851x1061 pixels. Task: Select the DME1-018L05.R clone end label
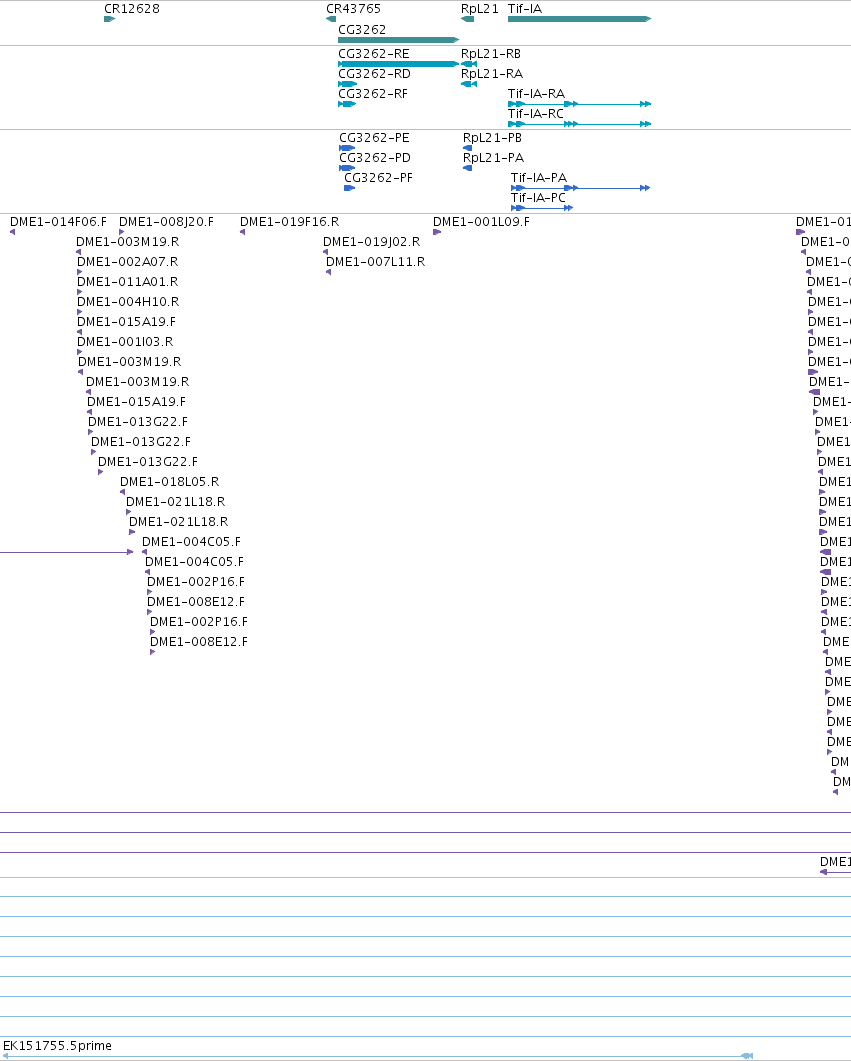[x=170, y=481]
